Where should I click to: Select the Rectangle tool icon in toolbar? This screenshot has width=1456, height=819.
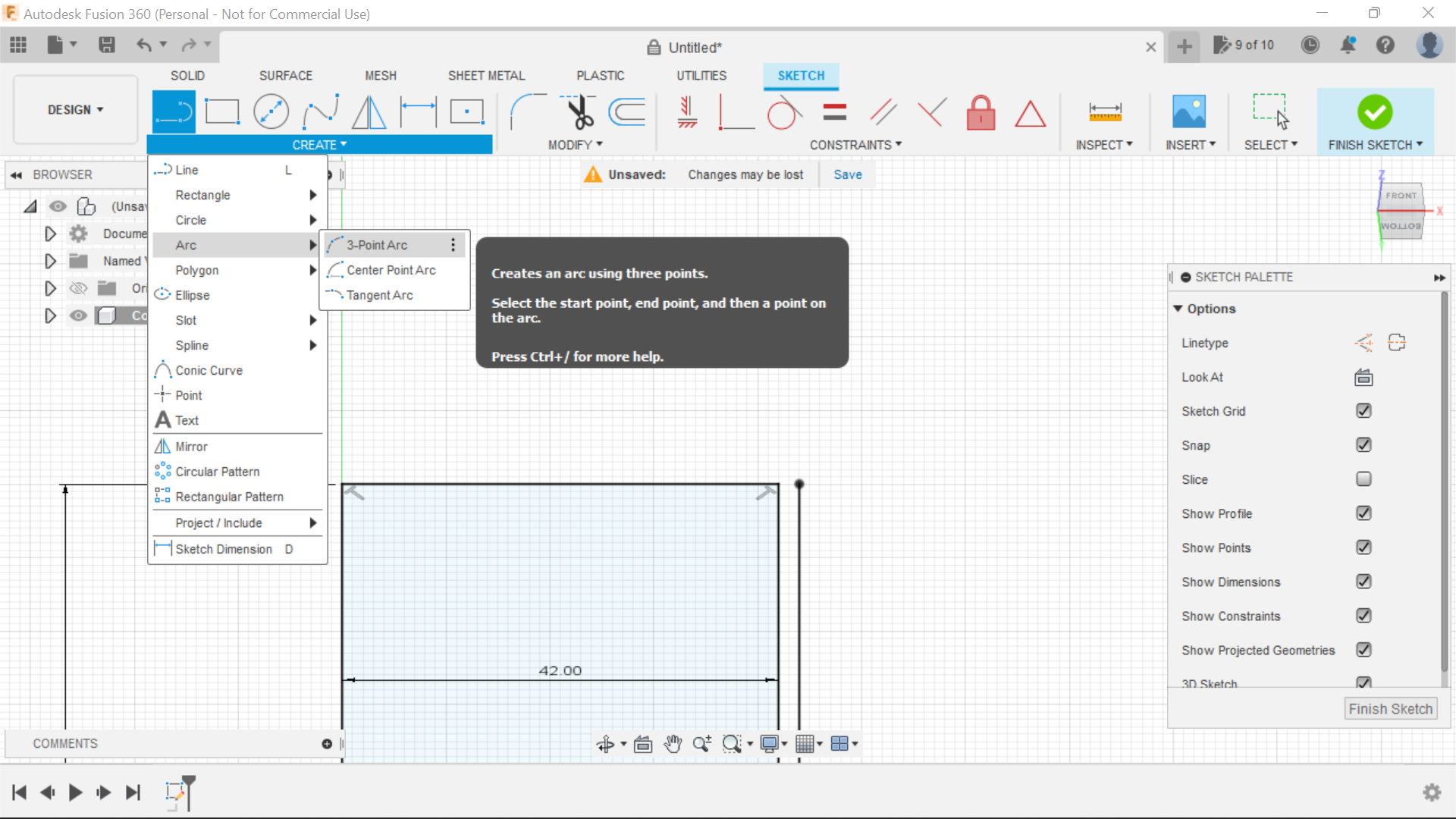(x=222, y=112)
